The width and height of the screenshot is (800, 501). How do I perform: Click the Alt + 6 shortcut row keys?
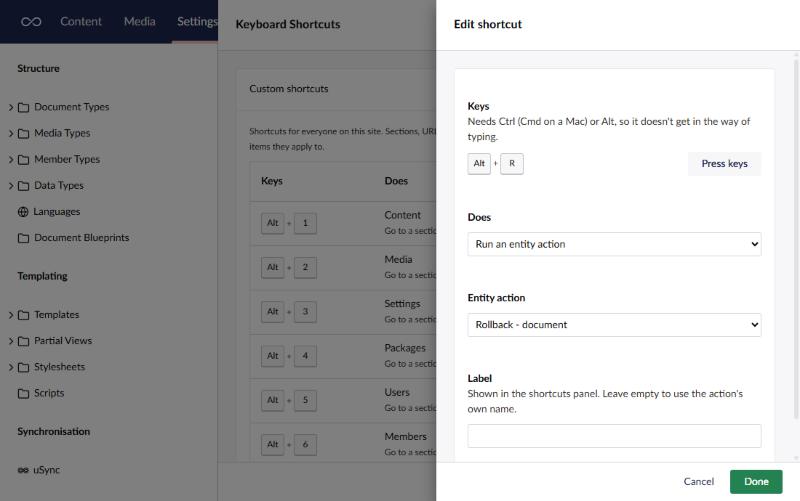tap(289, 445)
